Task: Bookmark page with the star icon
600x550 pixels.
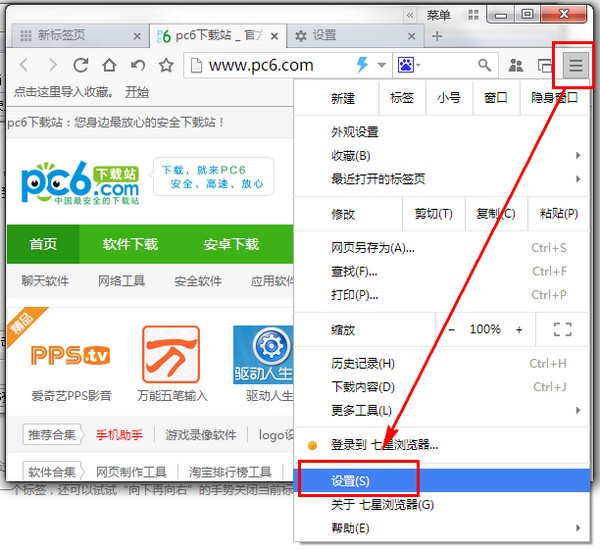Action: [x=166, y=66]
